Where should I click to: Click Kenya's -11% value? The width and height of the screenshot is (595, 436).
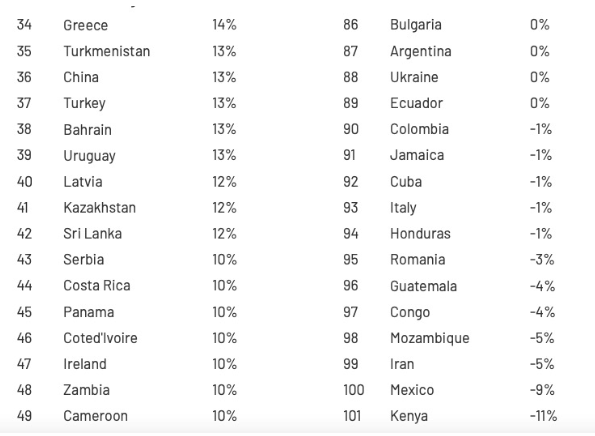pyautogui.click(x=543, y=416)
